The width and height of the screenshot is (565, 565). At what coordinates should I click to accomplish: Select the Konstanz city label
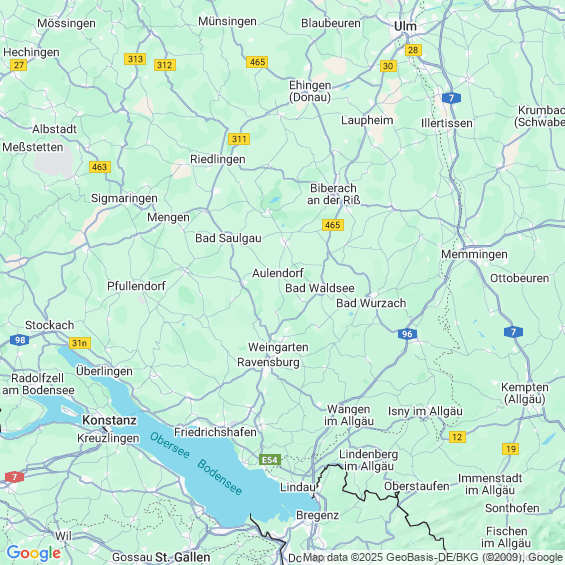110,420
